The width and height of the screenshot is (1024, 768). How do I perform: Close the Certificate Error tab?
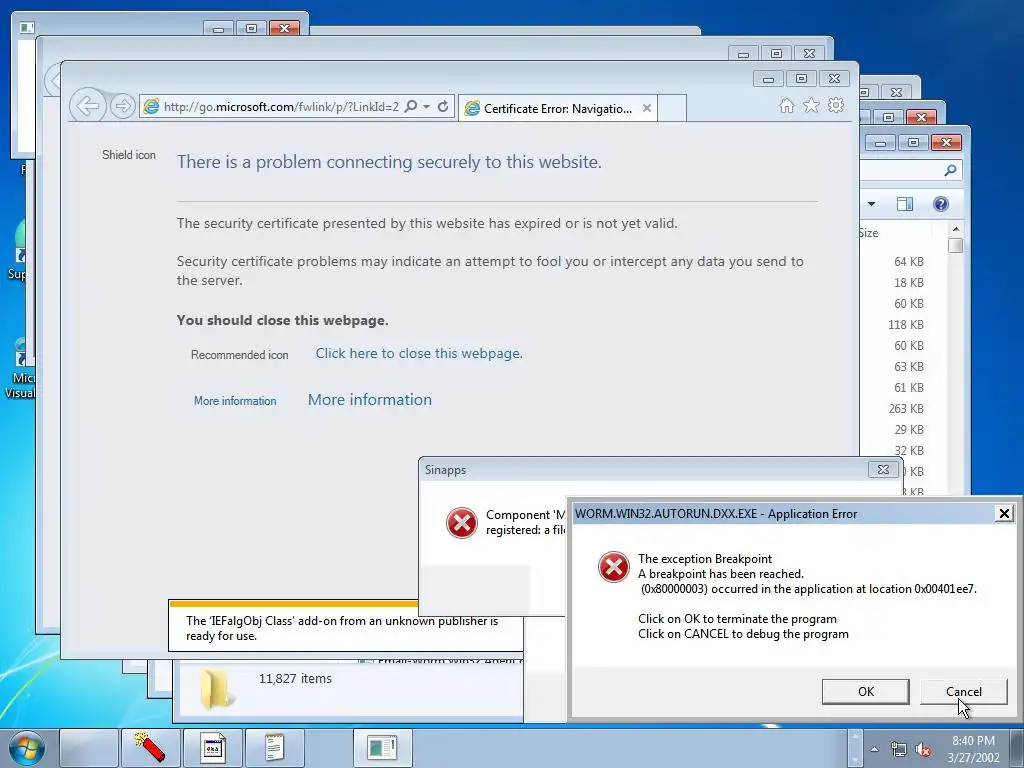(647, 108)
